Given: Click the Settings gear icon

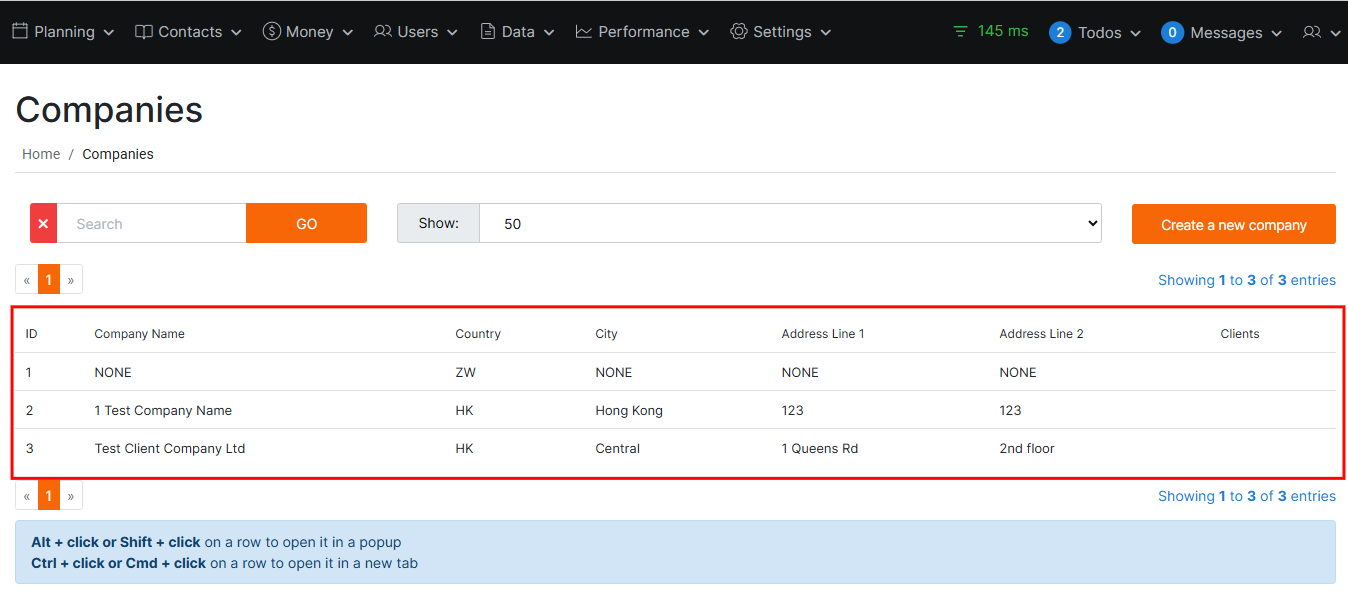Looking at the screenshot, I should point(739,31).
